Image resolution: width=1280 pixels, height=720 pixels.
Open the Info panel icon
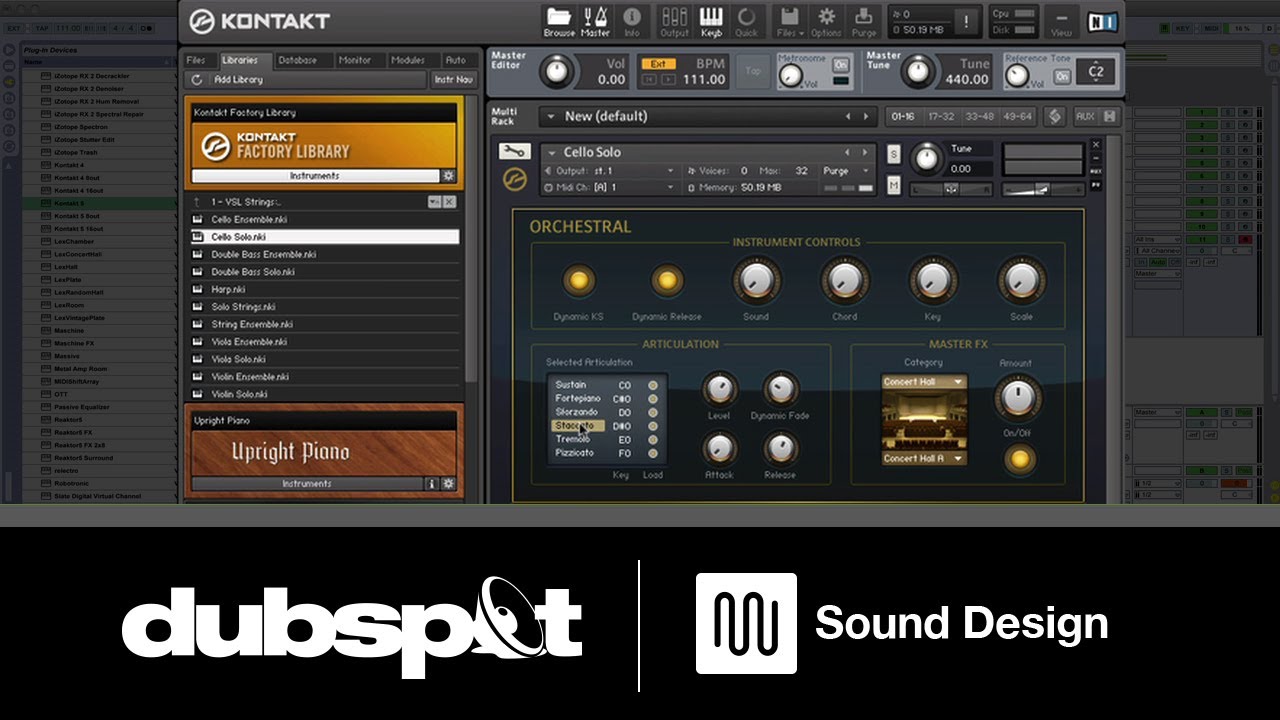point(632,20)
